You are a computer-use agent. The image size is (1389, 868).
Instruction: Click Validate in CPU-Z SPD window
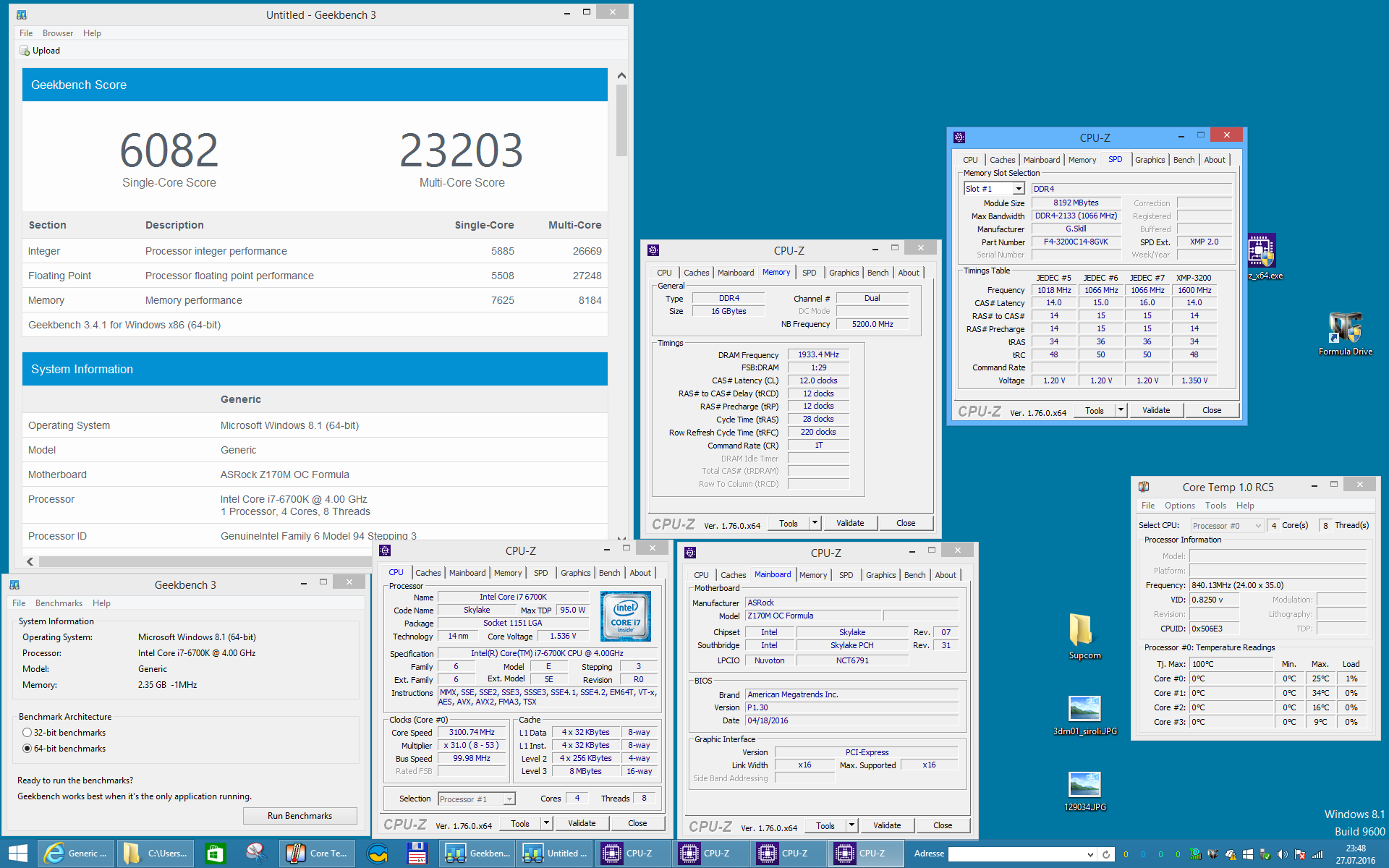(x=1155, y=410)
